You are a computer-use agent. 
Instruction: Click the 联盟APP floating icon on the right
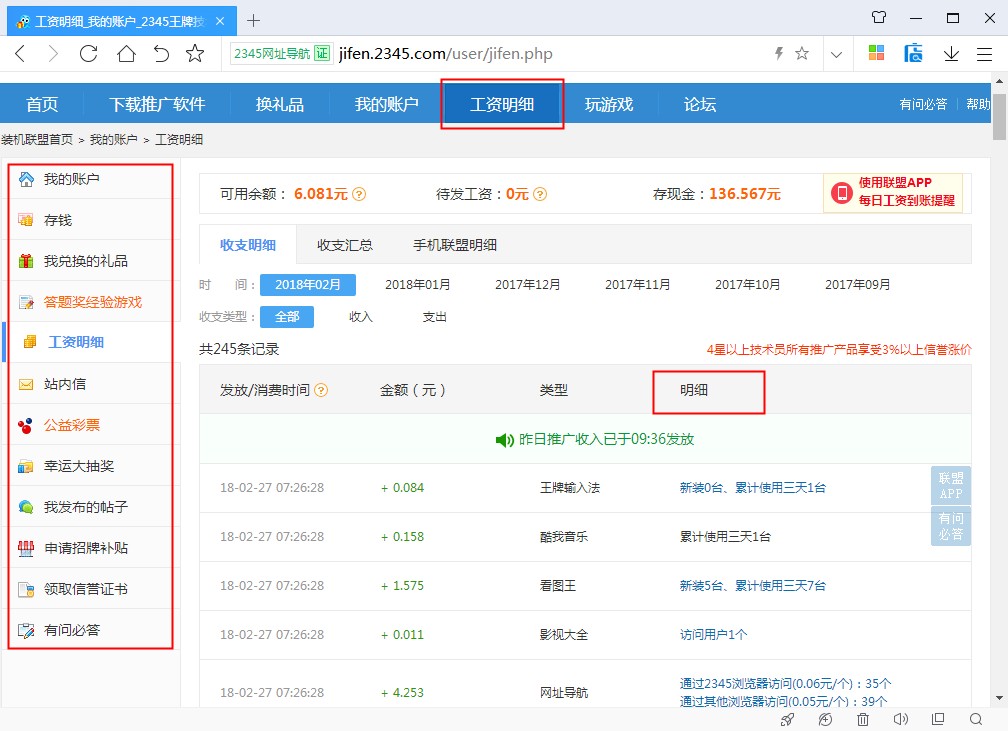pos(950,485)
